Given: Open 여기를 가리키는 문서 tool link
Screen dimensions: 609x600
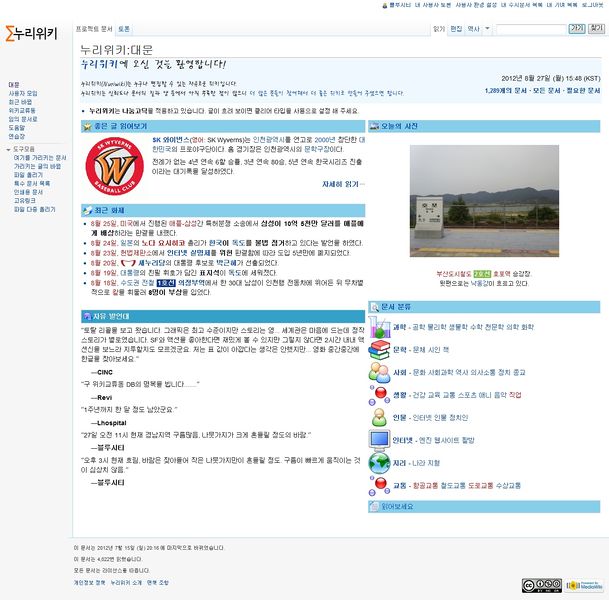Looking at the screenshot, I should 40,158.
